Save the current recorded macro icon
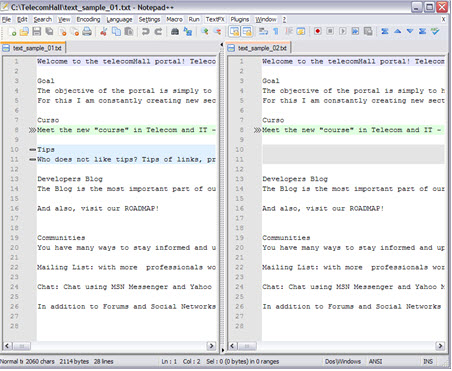This screenshot has width=452, height=371. [x=368, y=32]
